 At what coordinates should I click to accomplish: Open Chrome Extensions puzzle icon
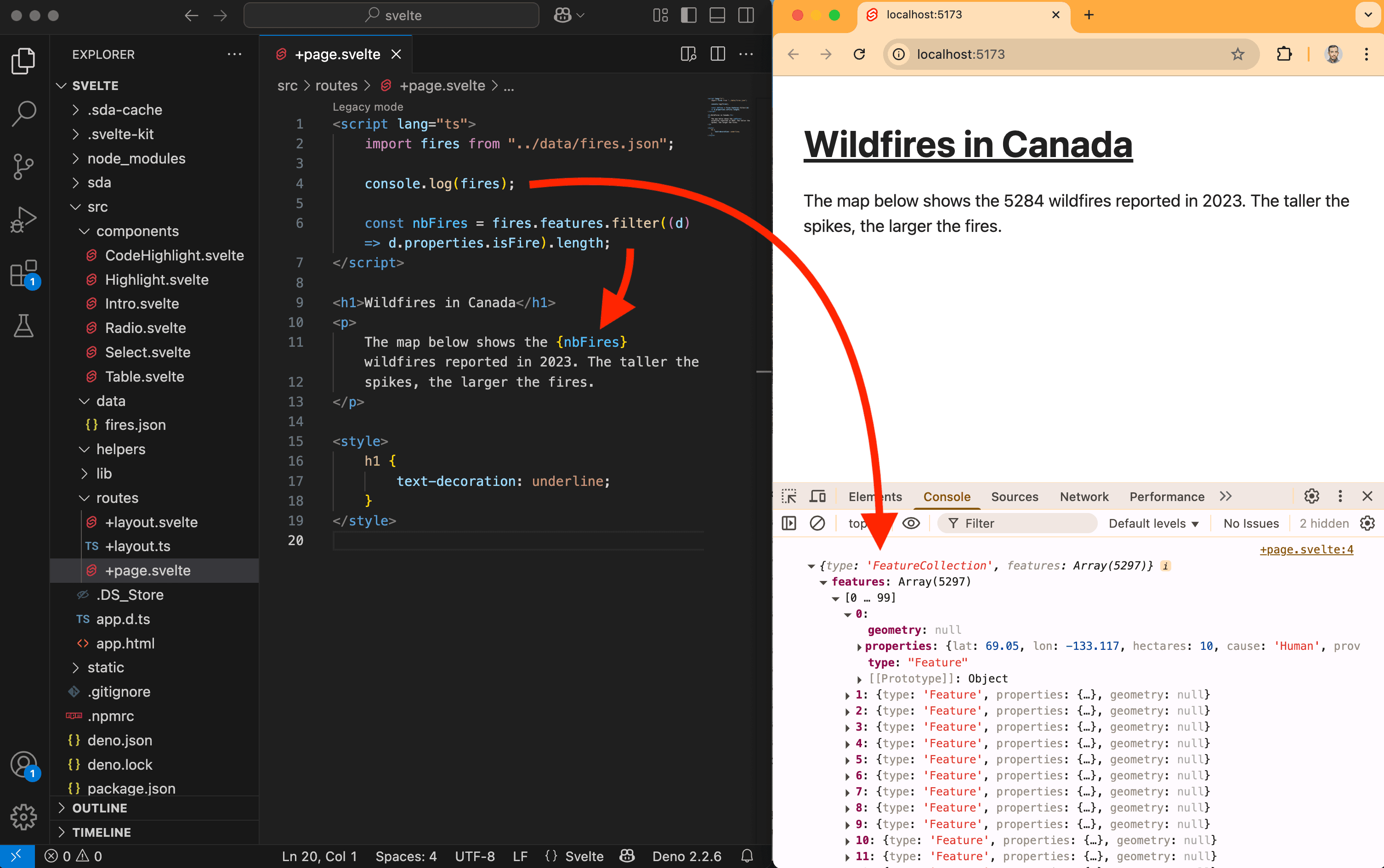pyautogui.click(x=1284, y=55)
